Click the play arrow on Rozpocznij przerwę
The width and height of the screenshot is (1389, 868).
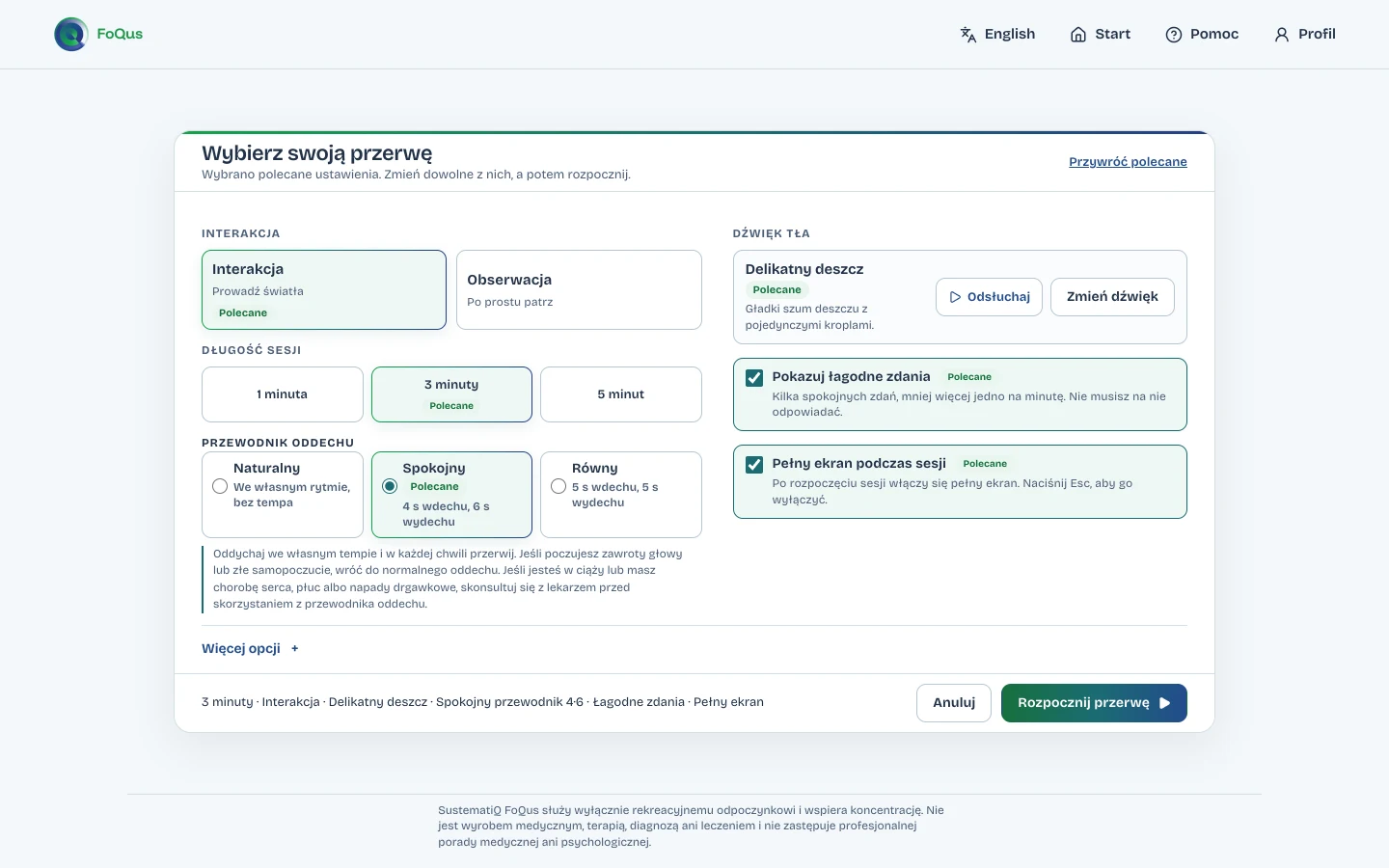pyautogui.click(x=1164, y=703)
